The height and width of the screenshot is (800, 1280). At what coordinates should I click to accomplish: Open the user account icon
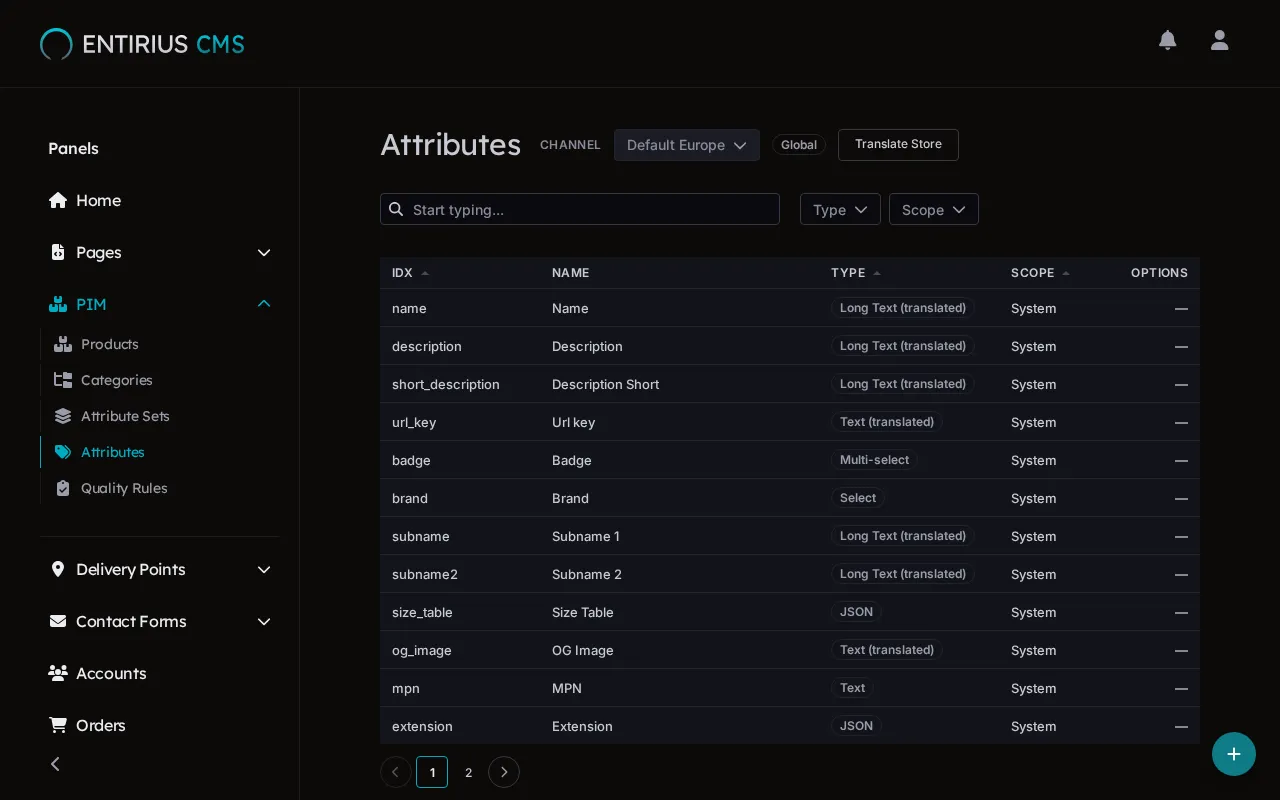coord(1219,40)
